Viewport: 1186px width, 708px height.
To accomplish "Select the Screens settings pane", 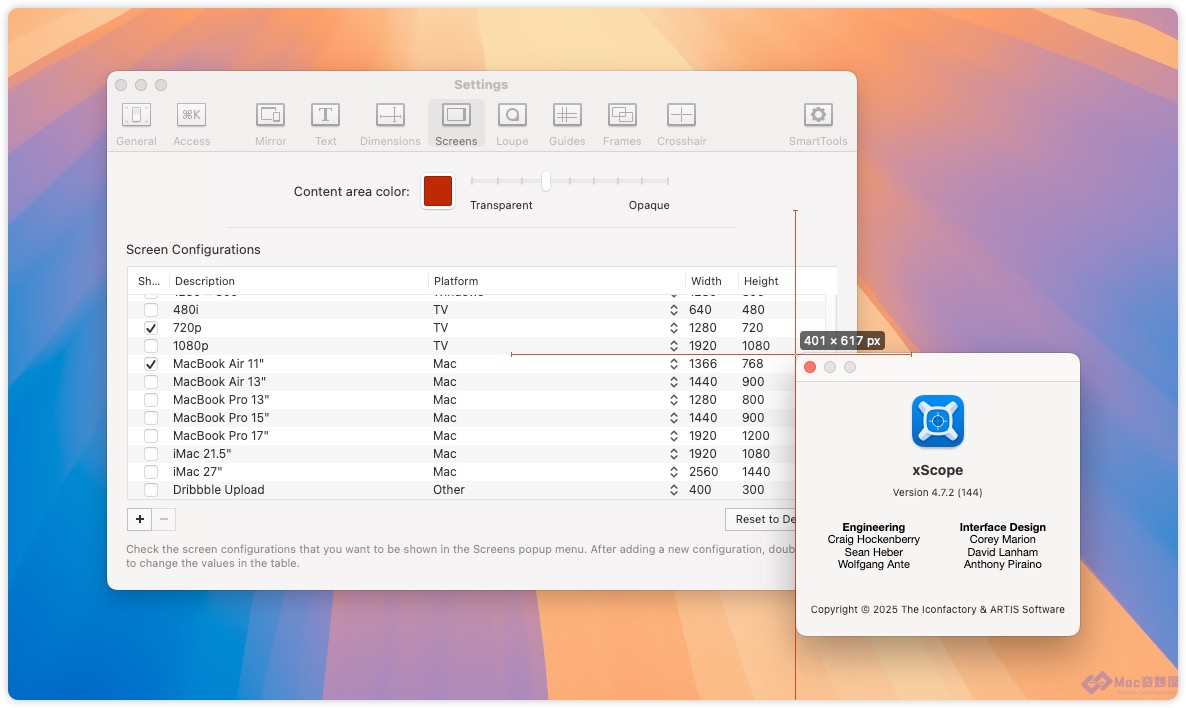I will [x=456, y=125].
